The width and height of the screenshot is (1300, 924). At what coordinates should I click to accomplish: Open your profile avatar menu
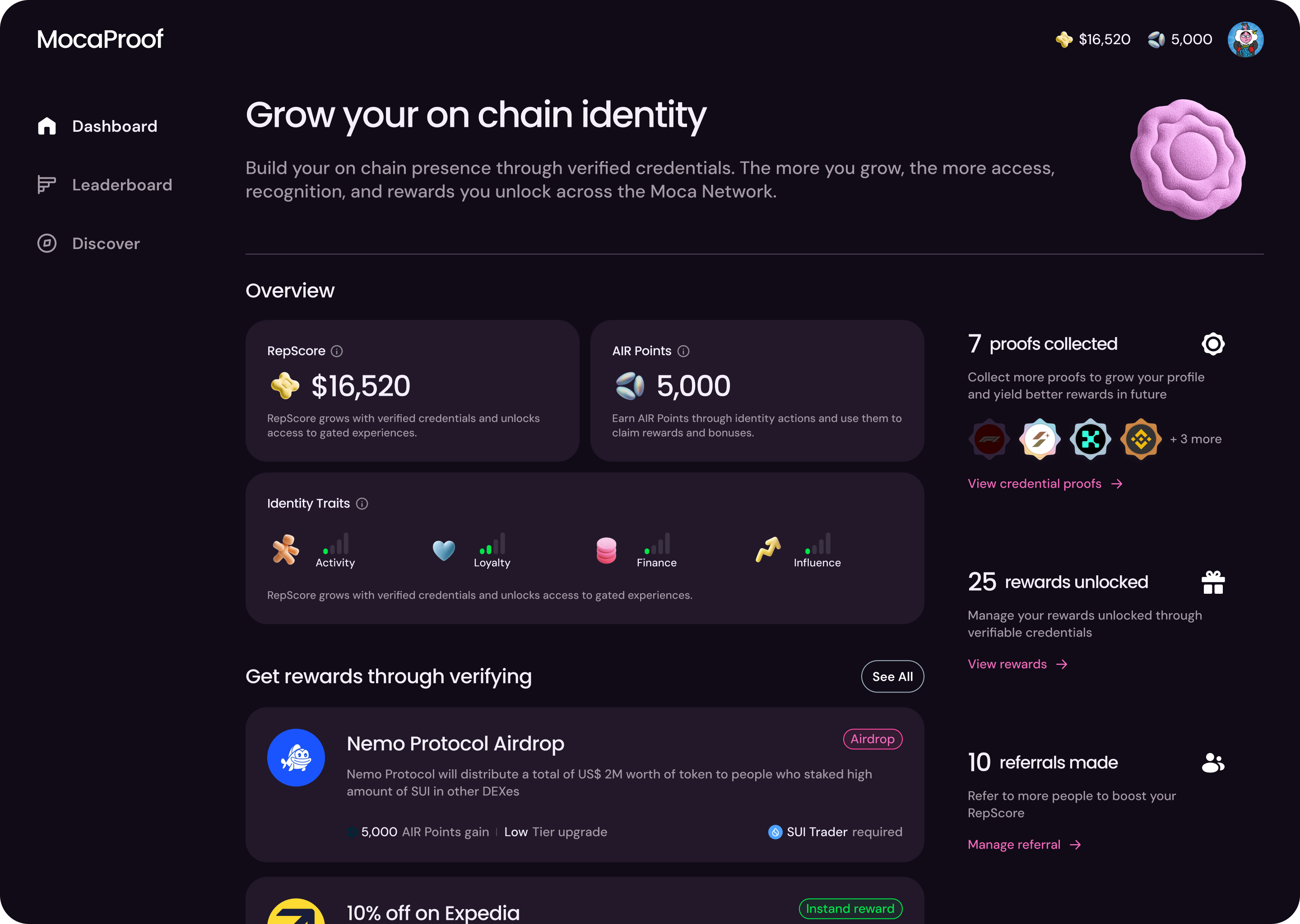pos(1246,39)
